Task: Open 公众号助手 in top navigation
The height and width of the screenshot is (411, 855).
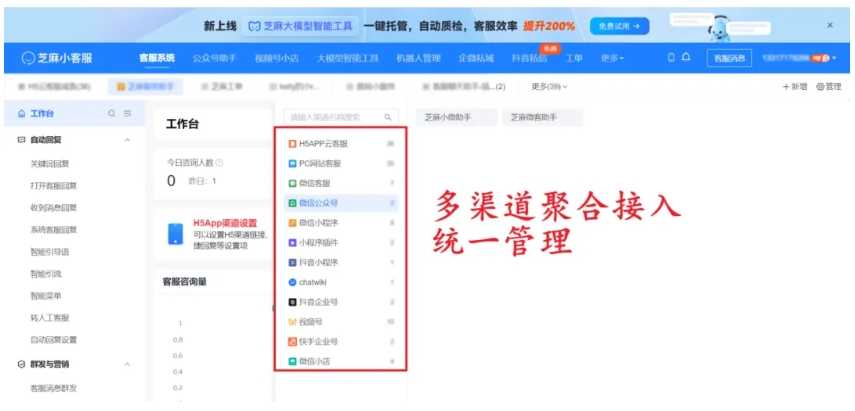Action: [214, 58]
